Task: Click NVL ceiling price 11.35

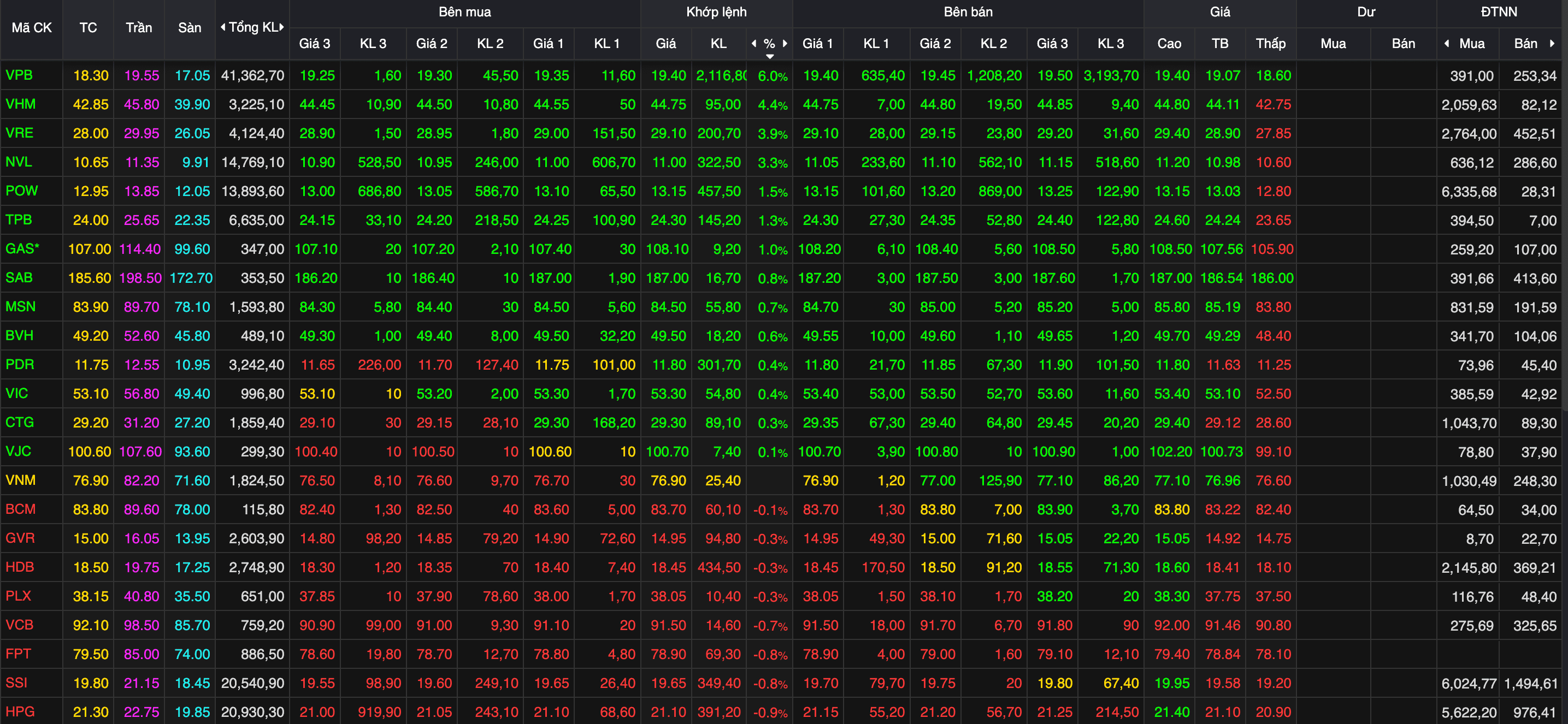Action: tap(142, 163)
